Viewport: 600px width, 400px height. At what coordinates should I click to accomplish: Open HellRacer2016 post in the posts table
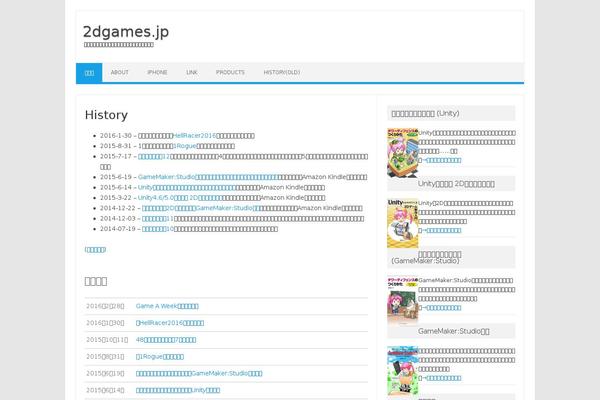pyautogui.click(x=170, y=323)
